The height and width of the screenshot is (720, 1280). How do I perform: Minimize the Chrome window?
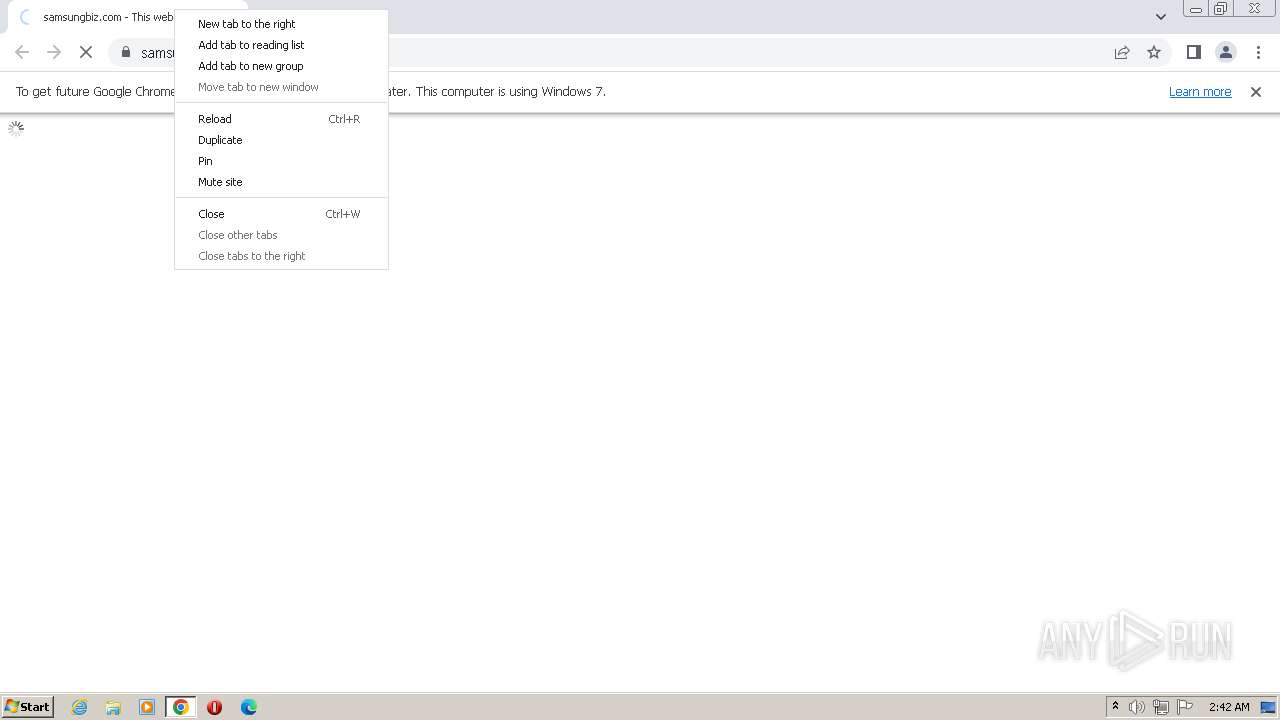(x=1195, y=9)
